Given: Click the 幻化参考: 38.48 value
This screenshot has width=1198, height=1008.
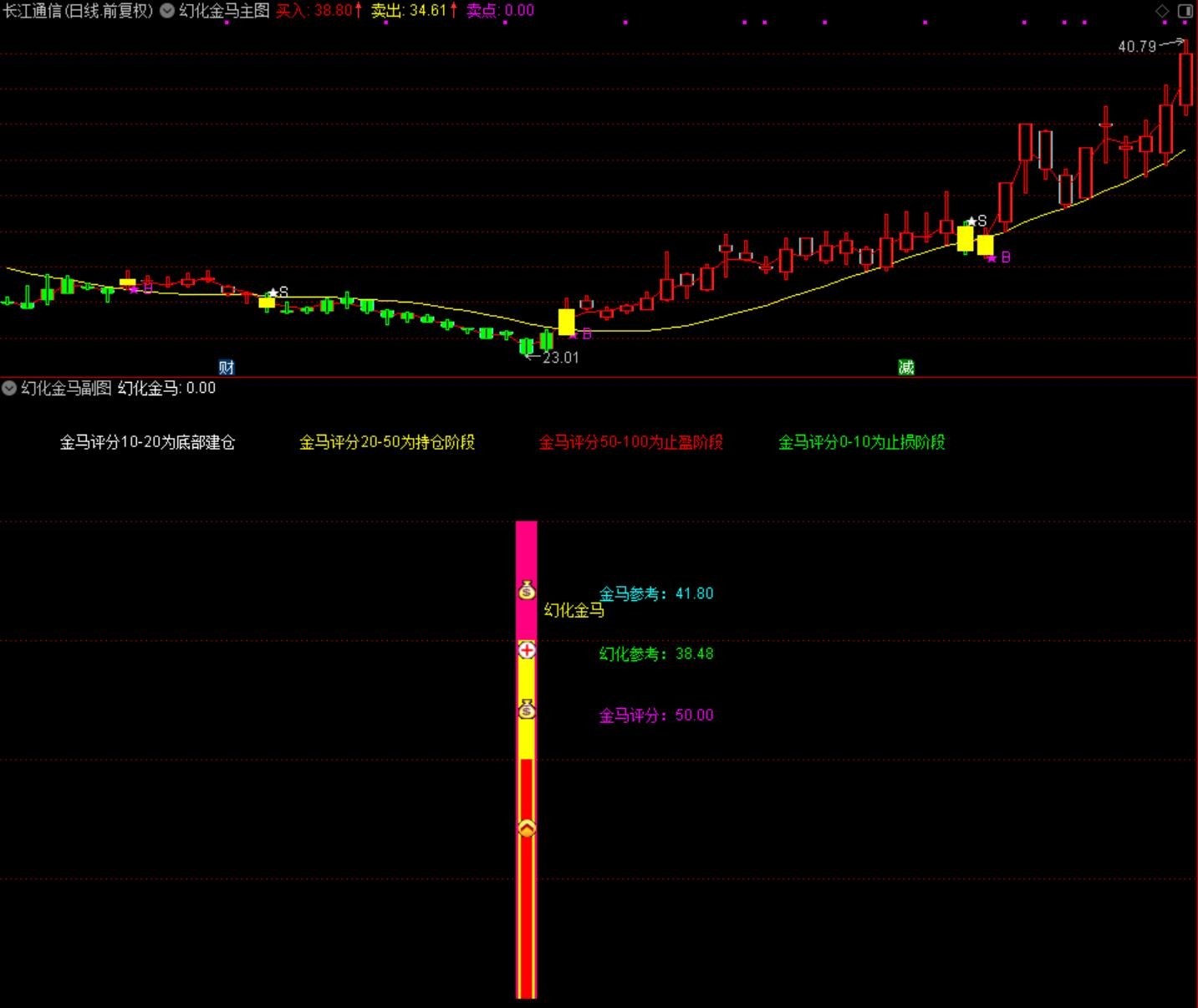Looking at the screenshot, I should click(656, 654).
